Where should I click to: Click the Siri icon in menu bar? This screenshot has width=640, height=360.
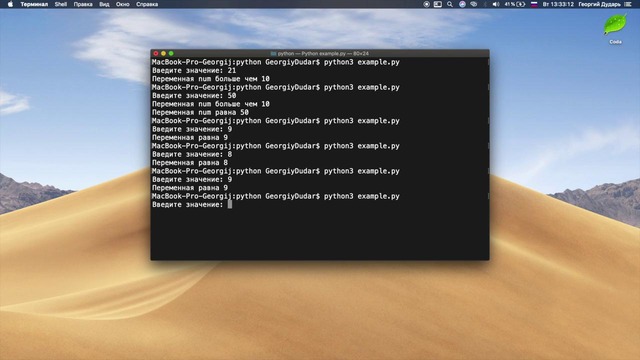pyautogui.click(x=462, y=4)
